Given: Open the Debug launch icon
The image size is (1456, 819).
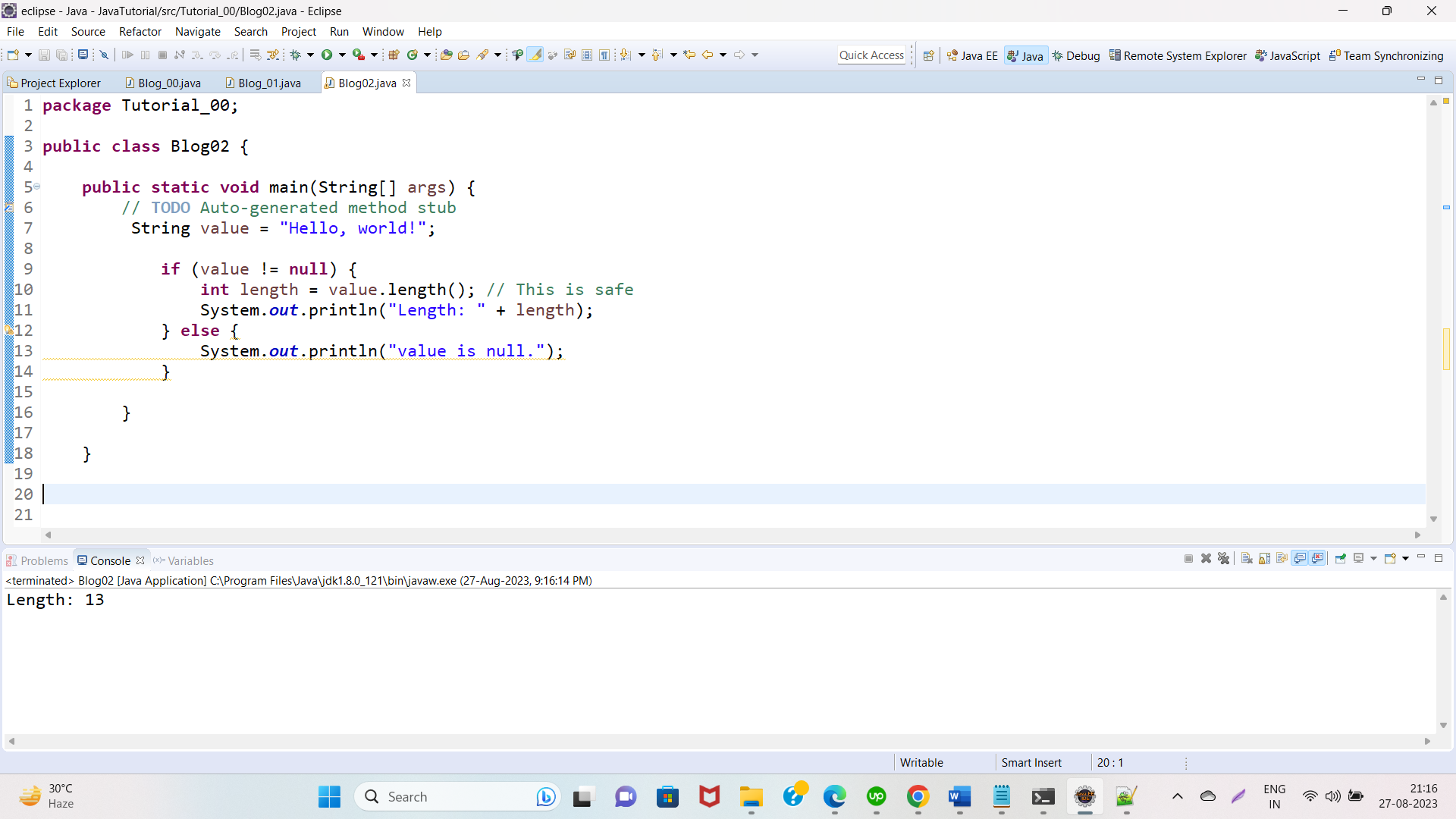Looking at the screenshot, I should click(x=295, y=55).
